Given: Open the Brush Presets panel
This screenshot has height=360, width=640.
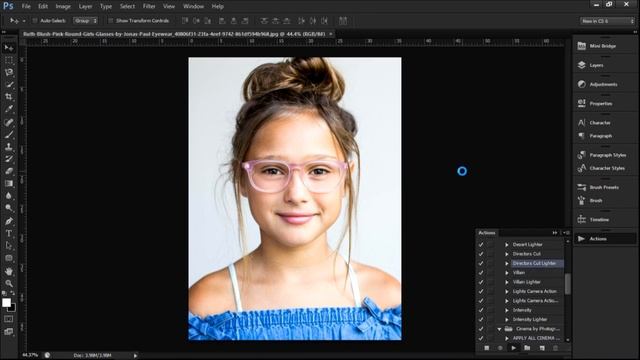Looking at the screenshot, I should click(605, 187).
